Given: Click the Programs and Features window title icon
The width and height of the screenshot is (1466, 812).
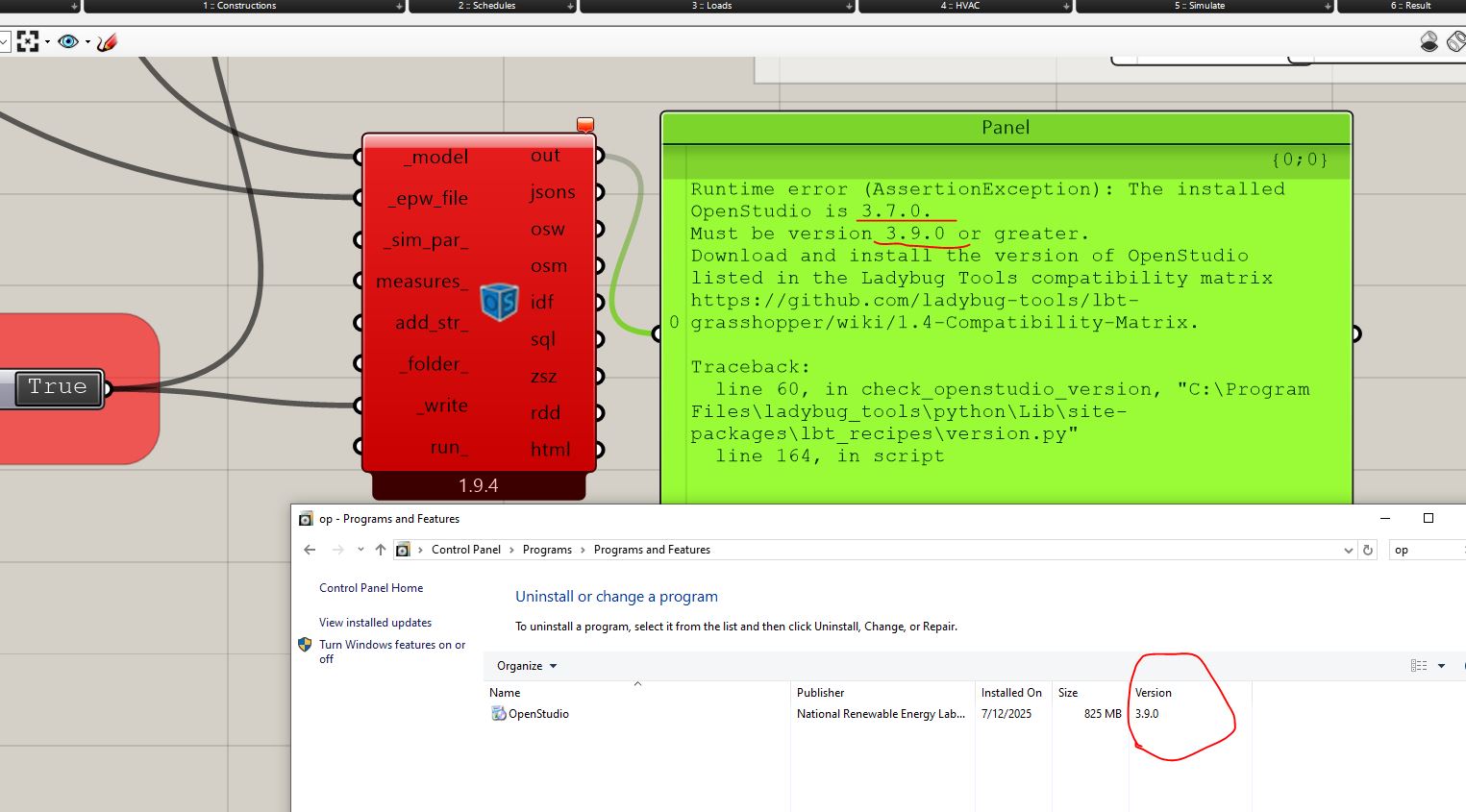Looking at the screenshot, I should click(x=306, y=519).
